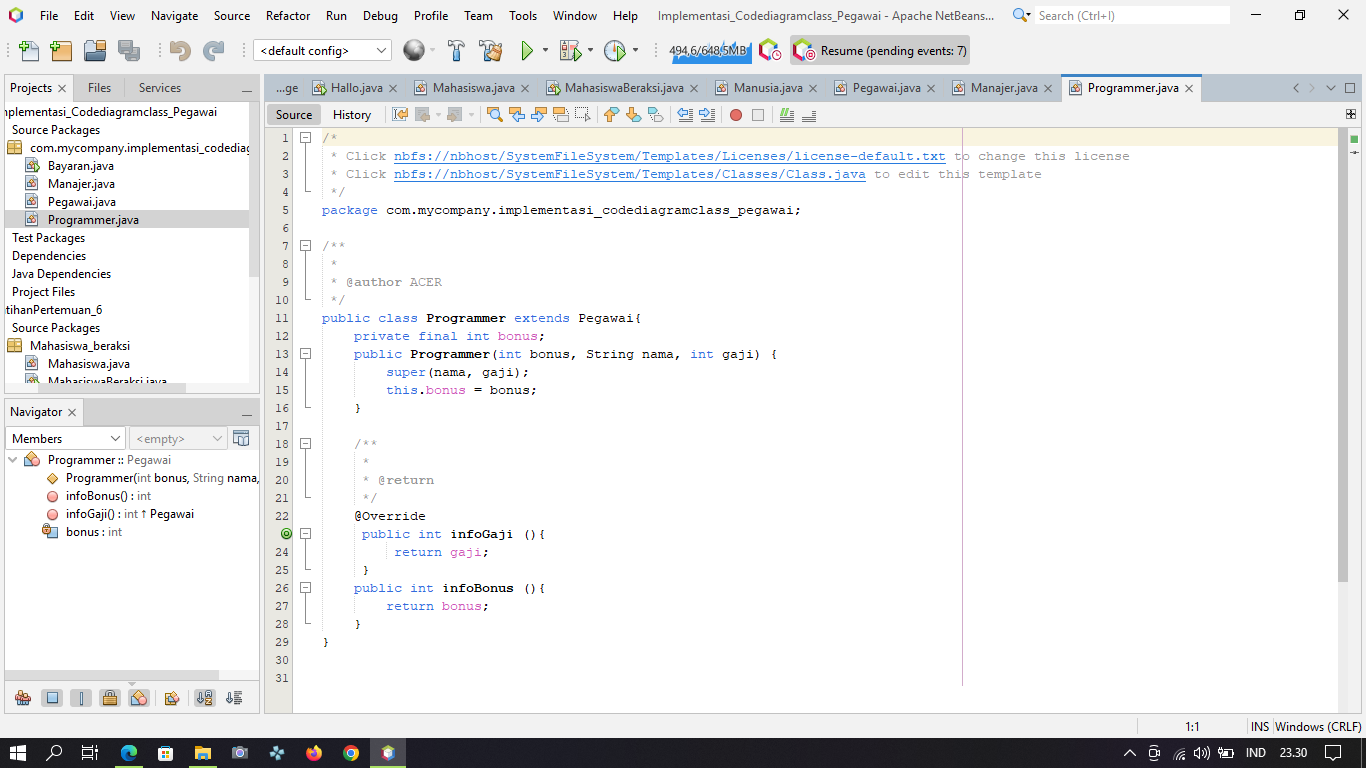Viewport: 1366px width, 768px height.
Task: Click the Shift Line Right icon
Action: coord(707,114)
